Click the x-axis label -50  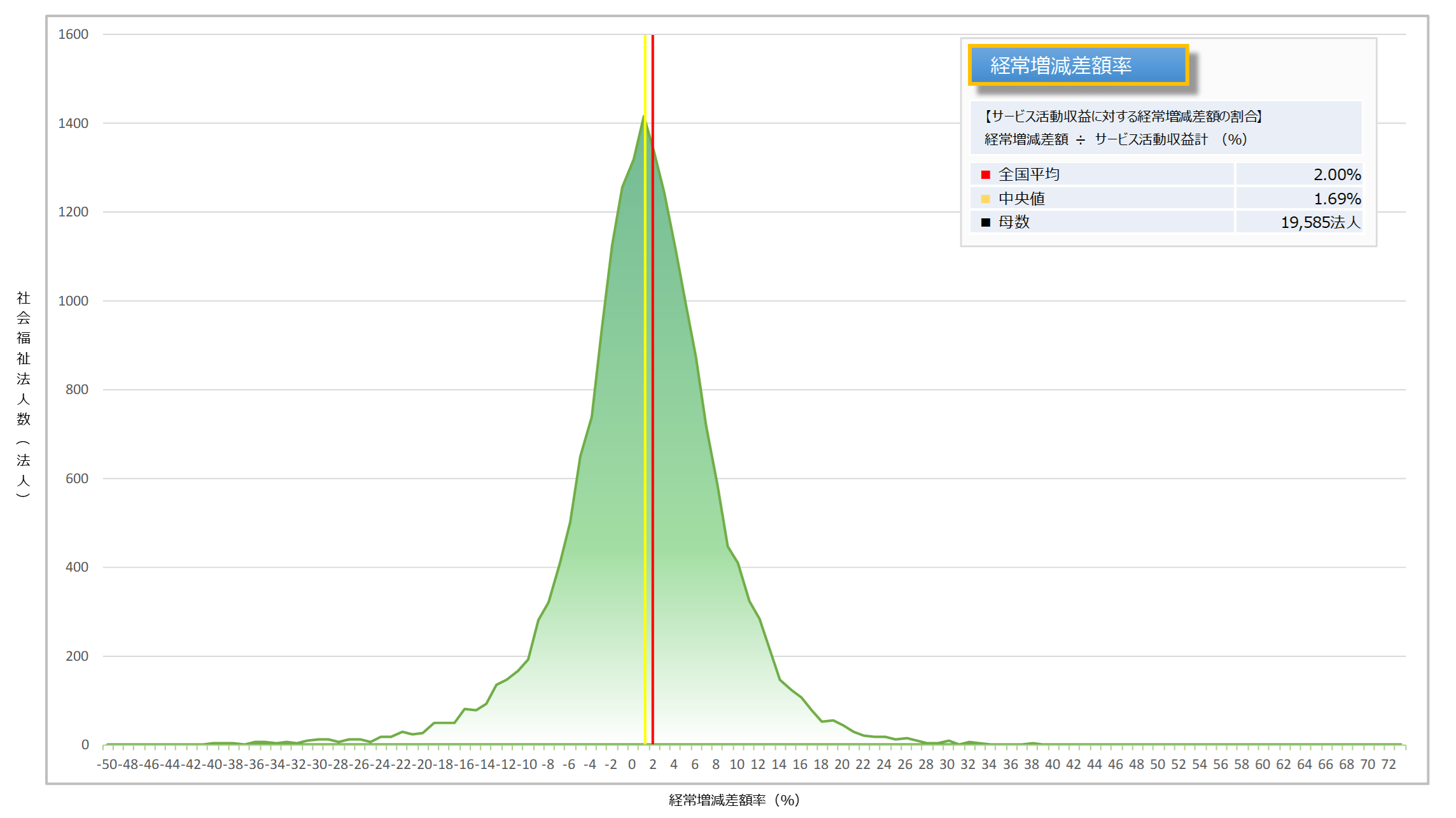107,765
